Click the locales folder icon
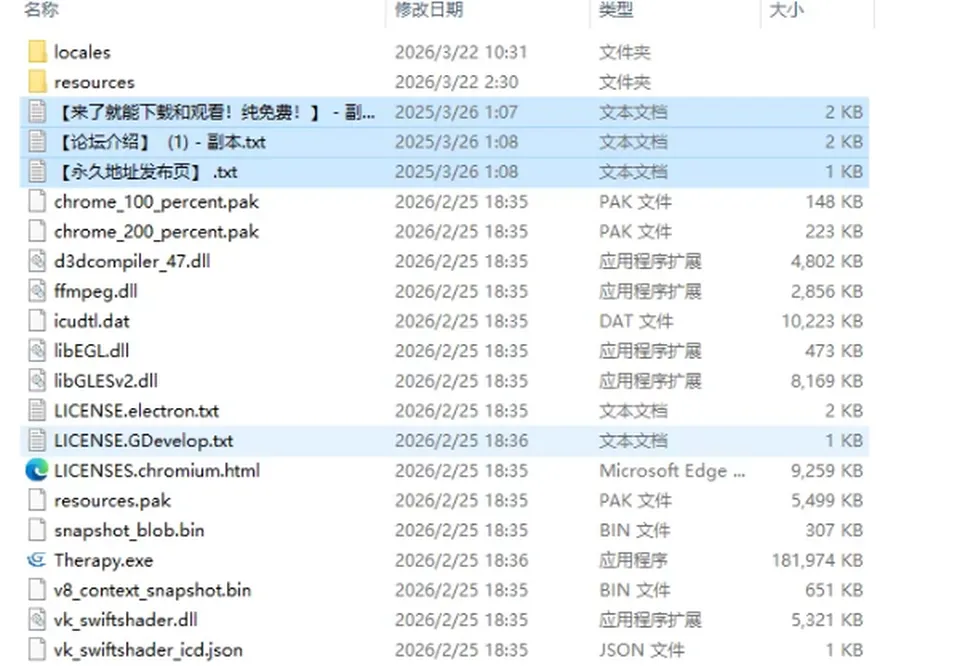 point(37,52)
